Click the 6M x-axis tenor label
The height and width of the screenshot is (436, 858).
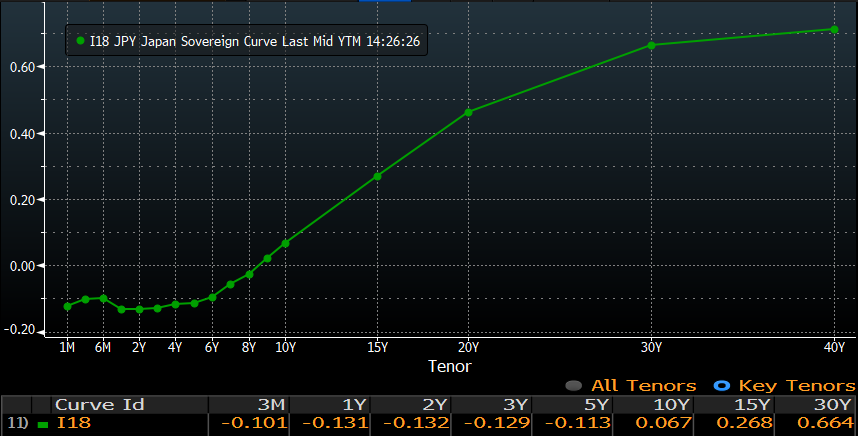point(103,347)
